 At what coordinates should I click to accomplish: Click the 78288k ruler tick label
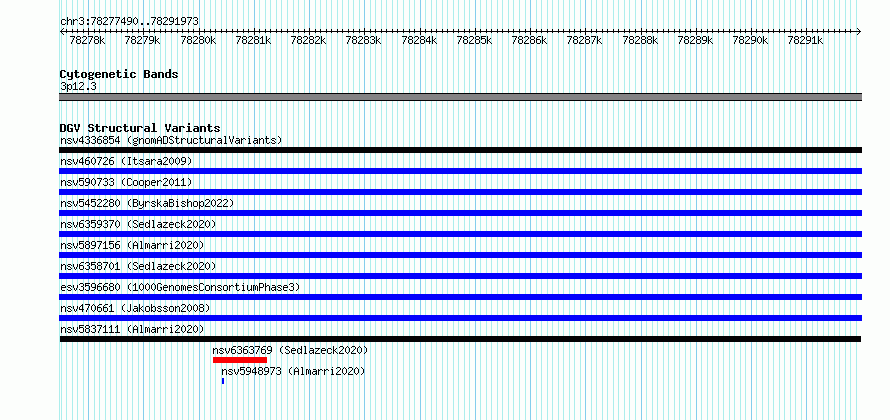[640, 40]
